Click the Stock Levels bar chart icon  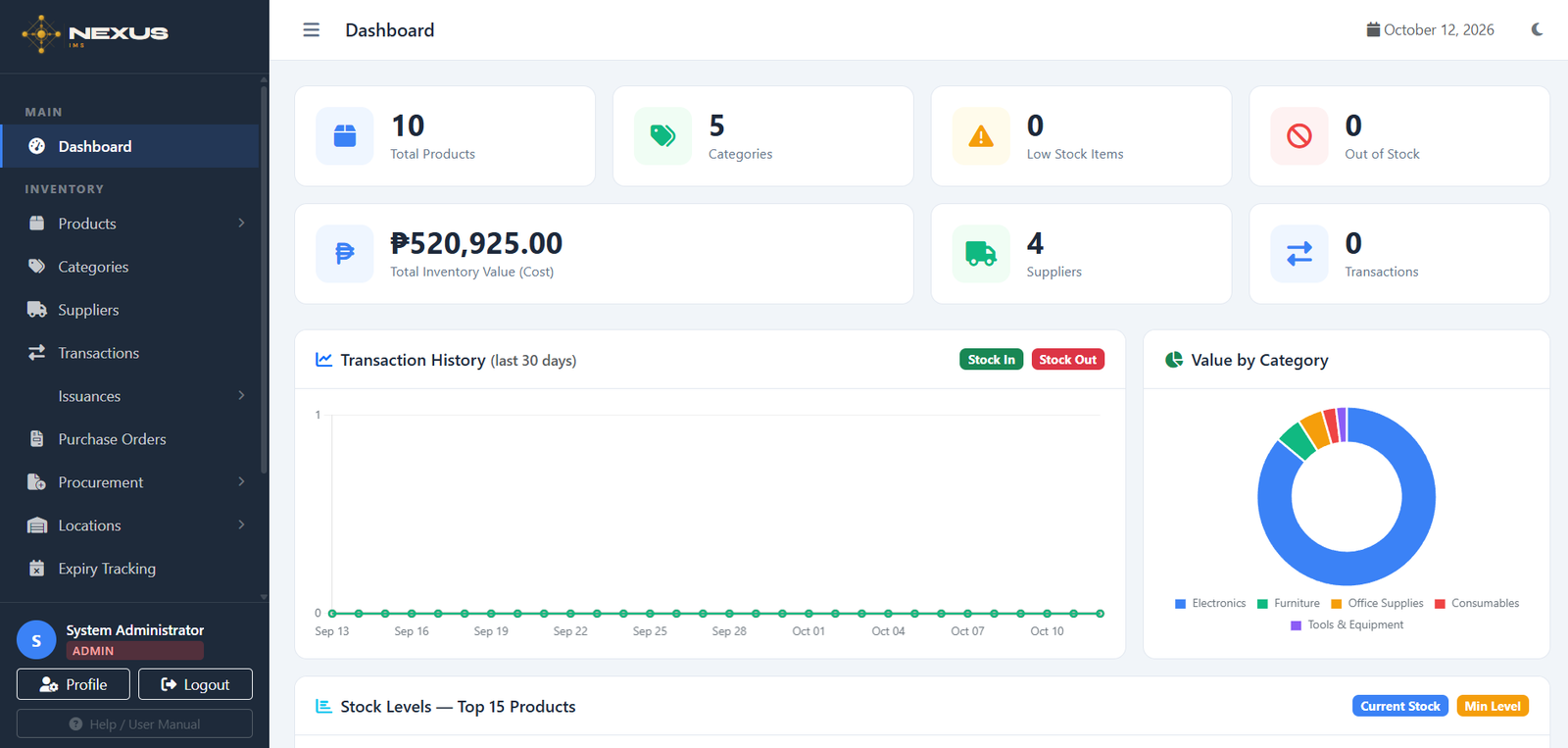[x=323, y=706]
